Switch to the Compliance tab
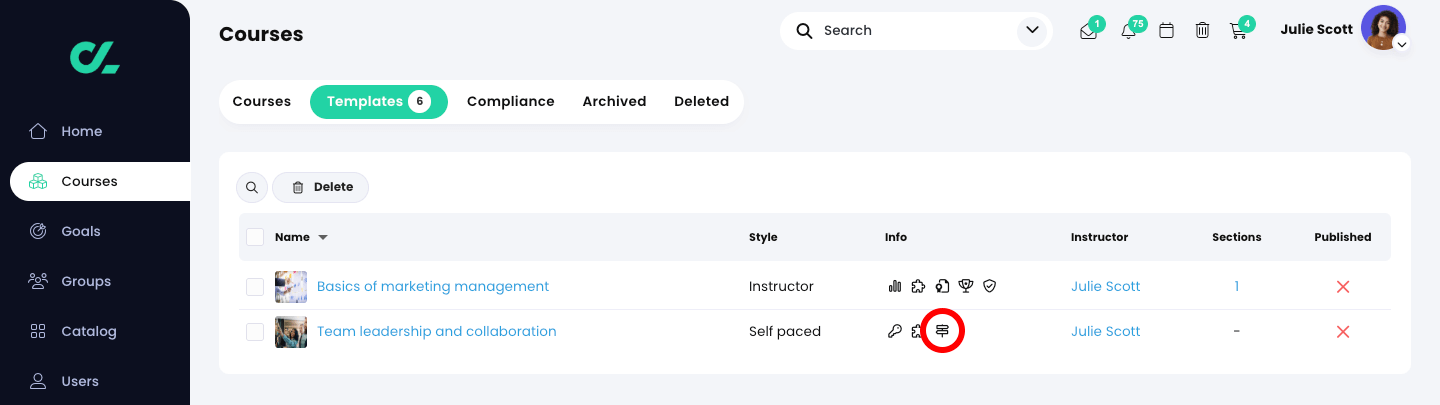This screenshot has width=1440, height=405. pos(510,101)
